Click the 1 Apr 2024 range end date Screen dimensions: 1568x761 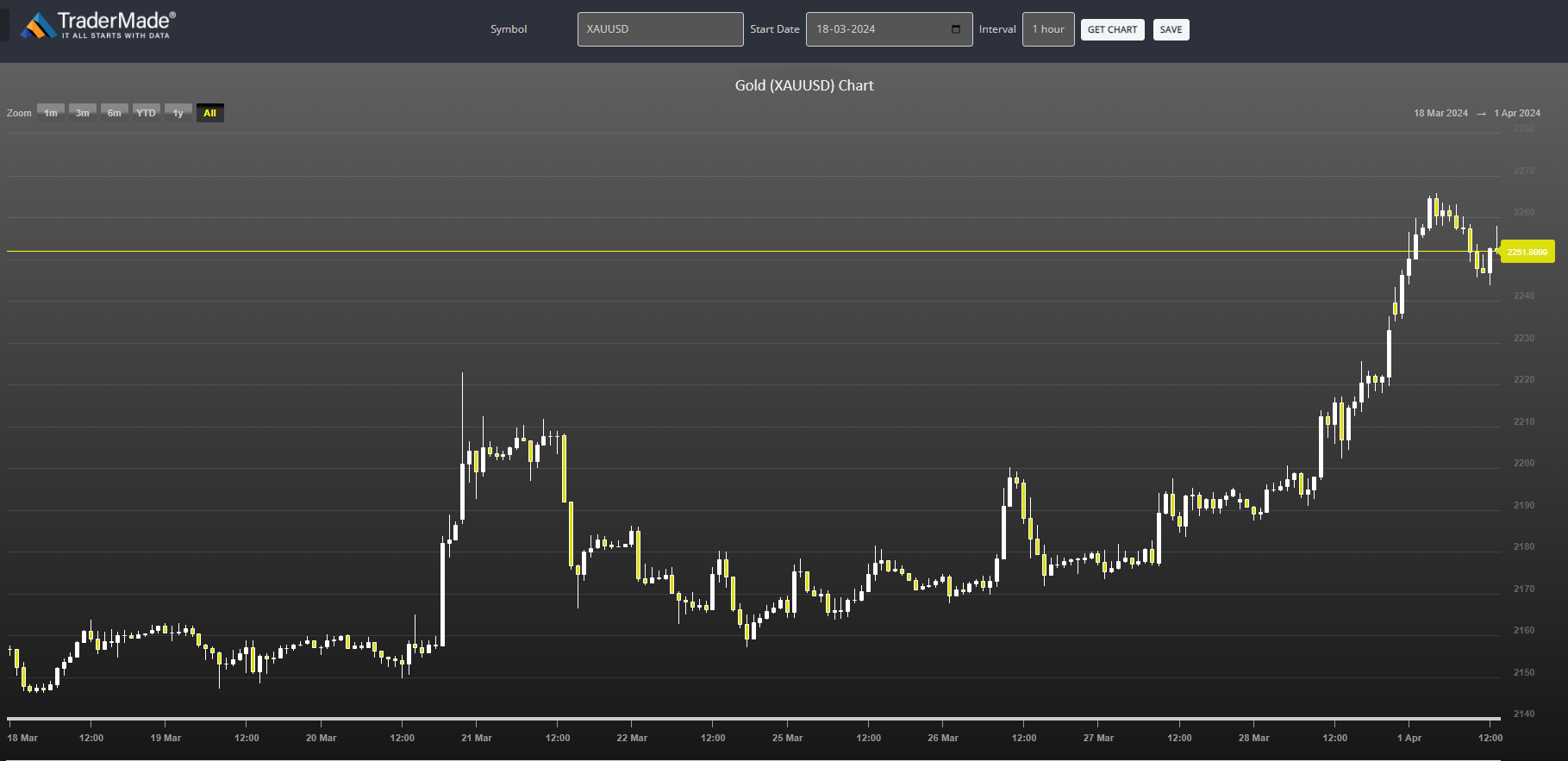point(1517,113)
